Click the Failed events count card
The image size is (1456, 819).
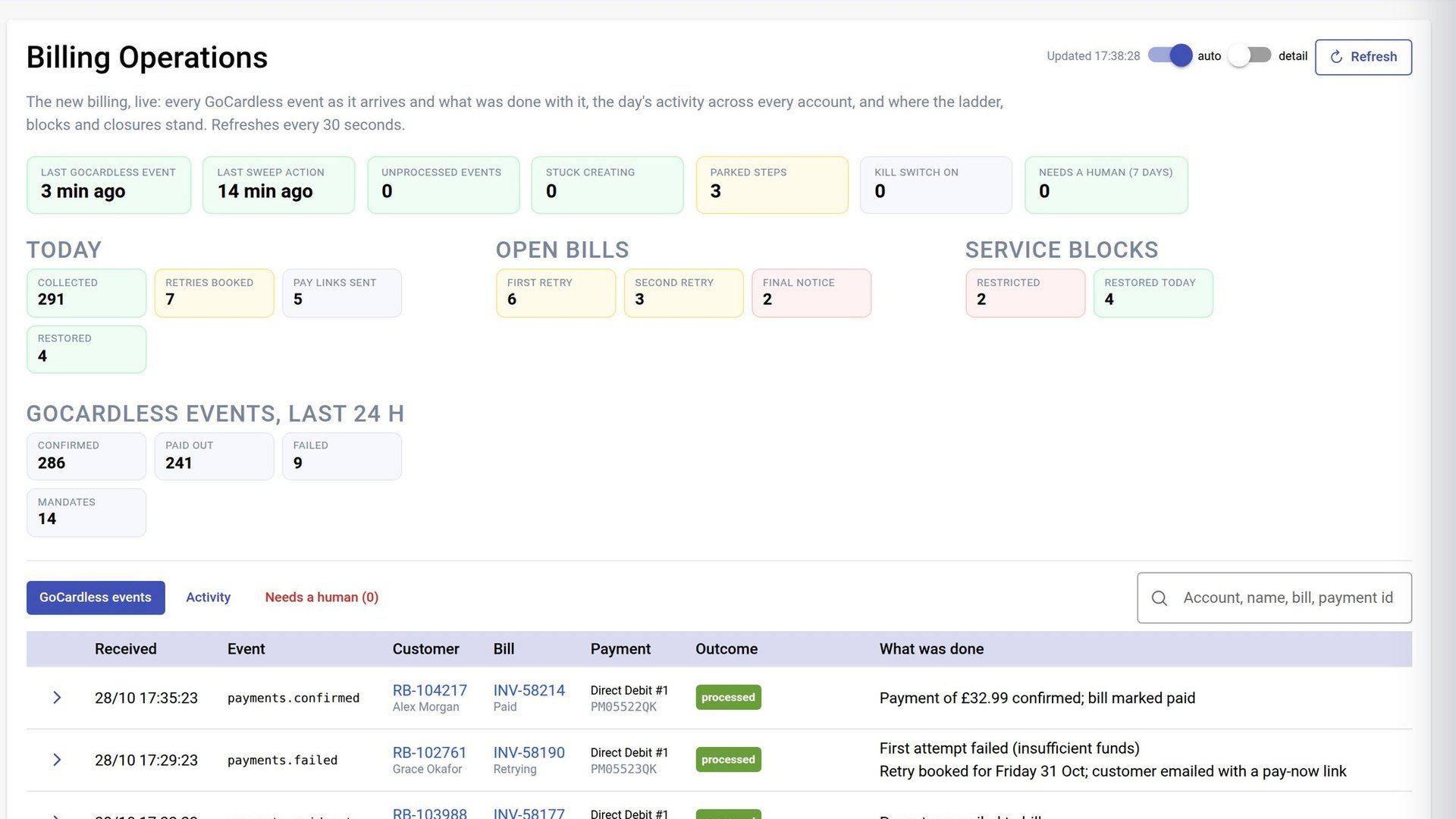(342, 457)
